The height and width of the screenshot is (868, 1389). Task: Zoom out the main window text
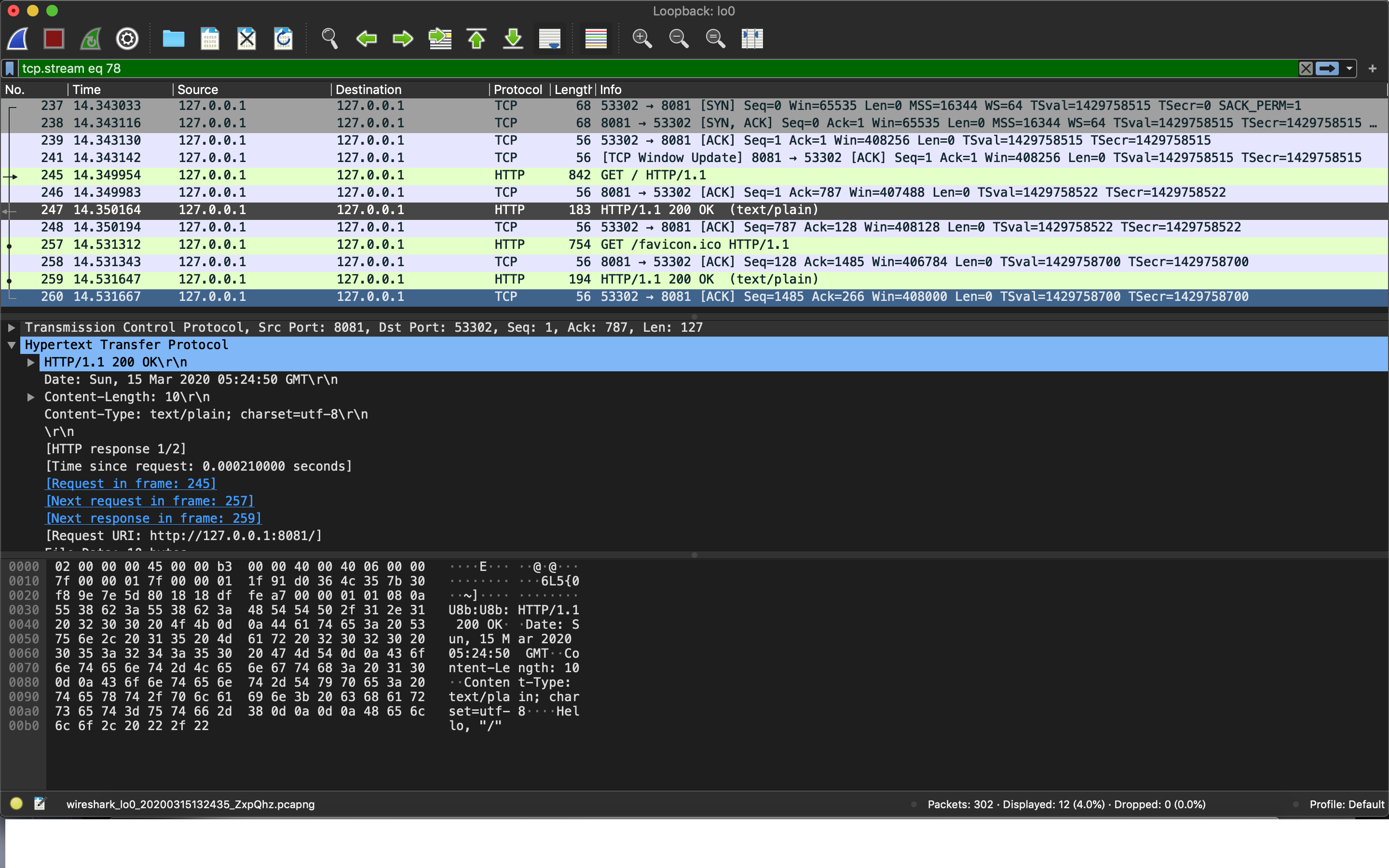coord(679,39)
